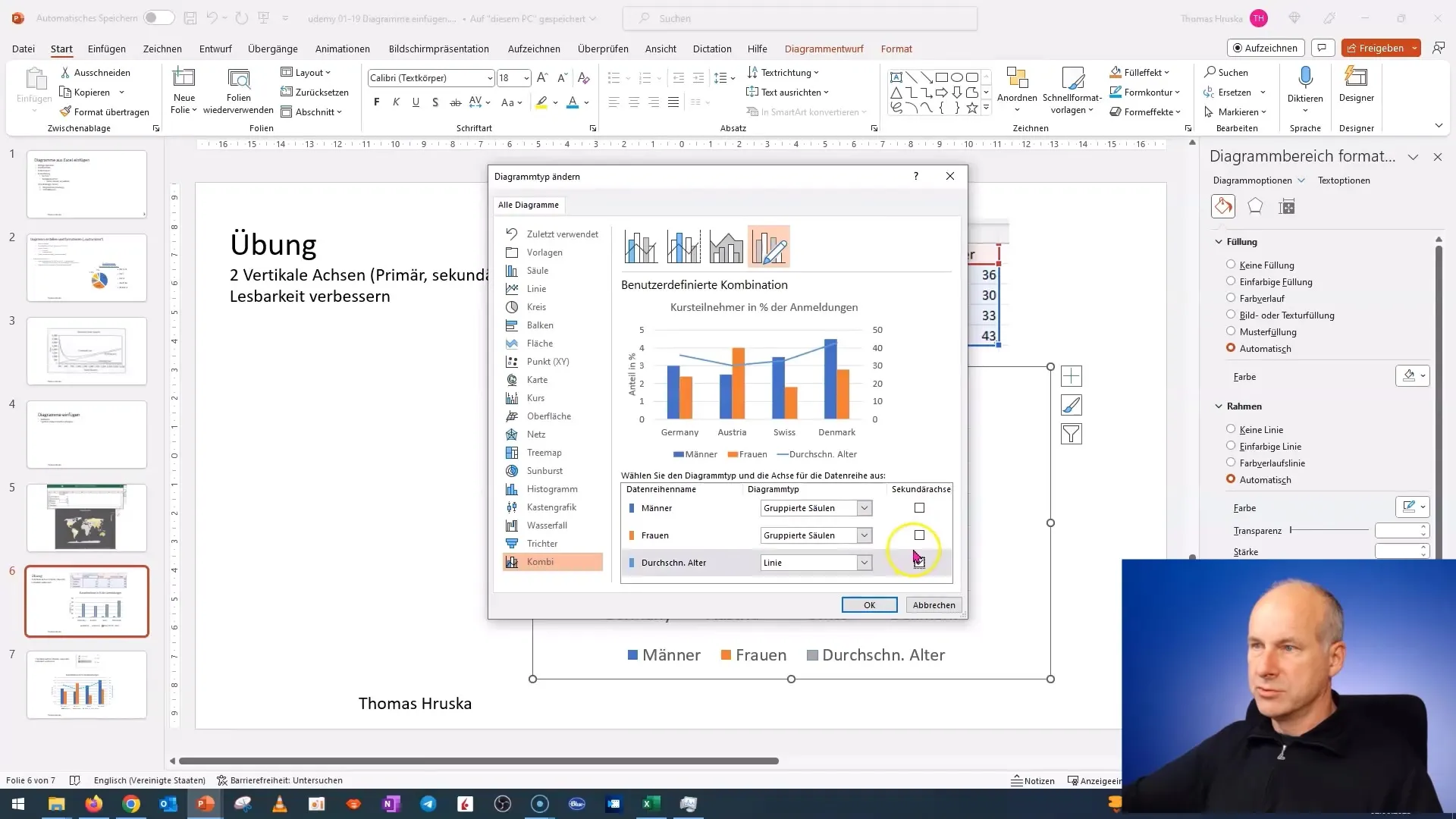This screenshot has width=1456, height=819.
Task: Click the Kombi tab in chart list
Action: tap(541, 561)
